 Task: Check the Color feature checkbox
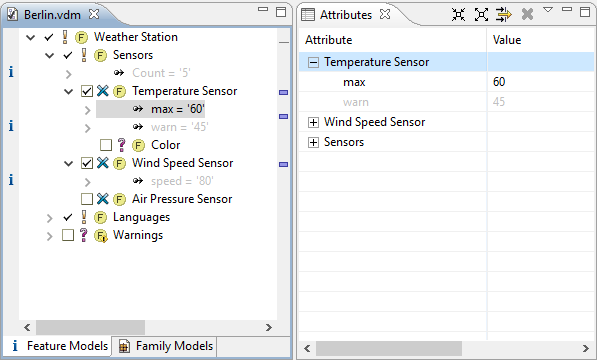[106, 145]
